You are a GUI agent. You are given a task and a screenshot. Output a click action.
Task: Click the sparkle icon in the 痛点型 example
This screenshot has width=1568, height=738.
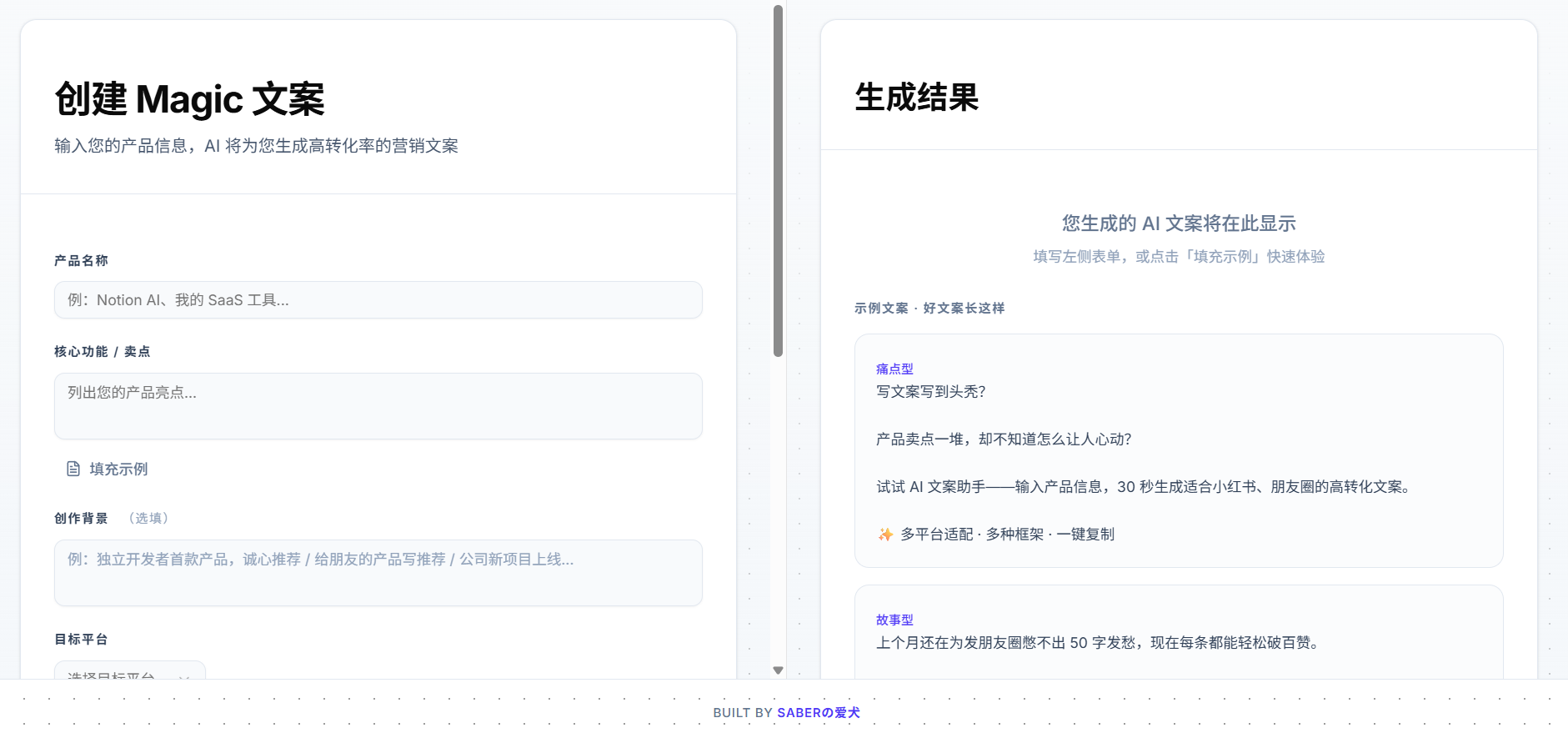(x=885, y=535)
